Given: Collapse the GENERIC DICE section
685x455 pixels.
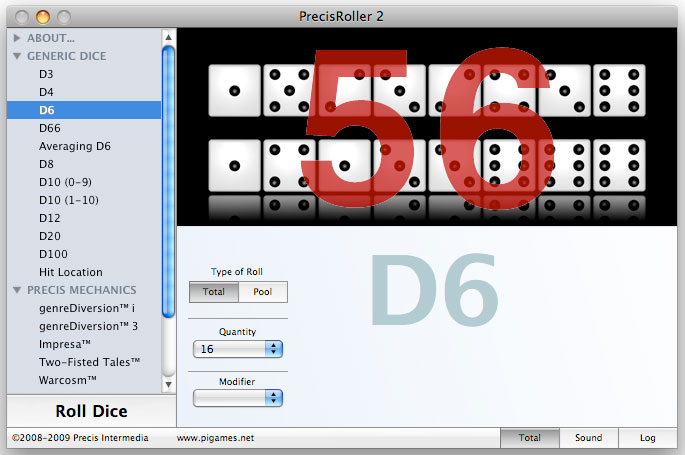Looking at the screenshot, I should point(17,56).
